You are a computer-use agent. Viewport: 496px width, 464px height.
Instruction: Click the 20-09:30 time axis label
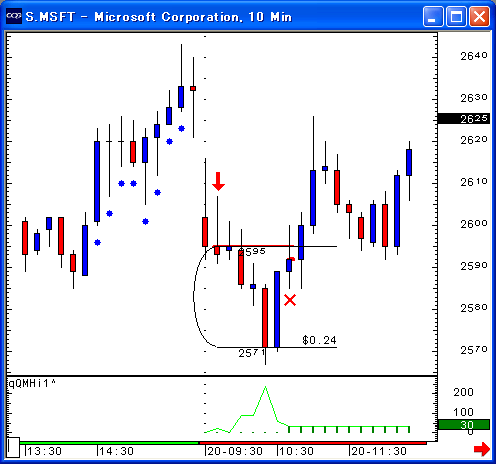point(235,451)
